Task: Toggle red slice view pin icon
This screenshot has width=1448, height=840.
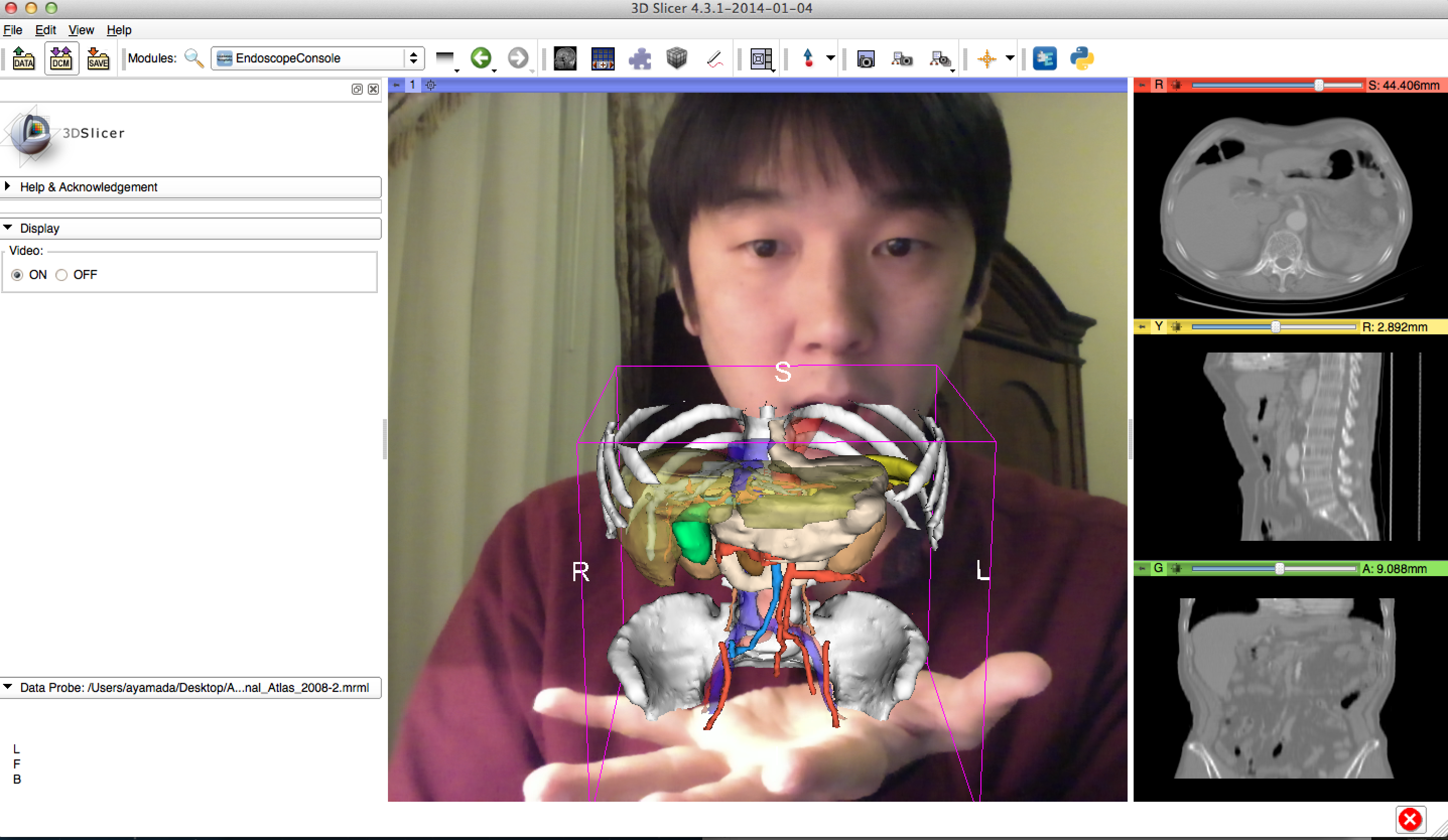Action: [1142, 85]
